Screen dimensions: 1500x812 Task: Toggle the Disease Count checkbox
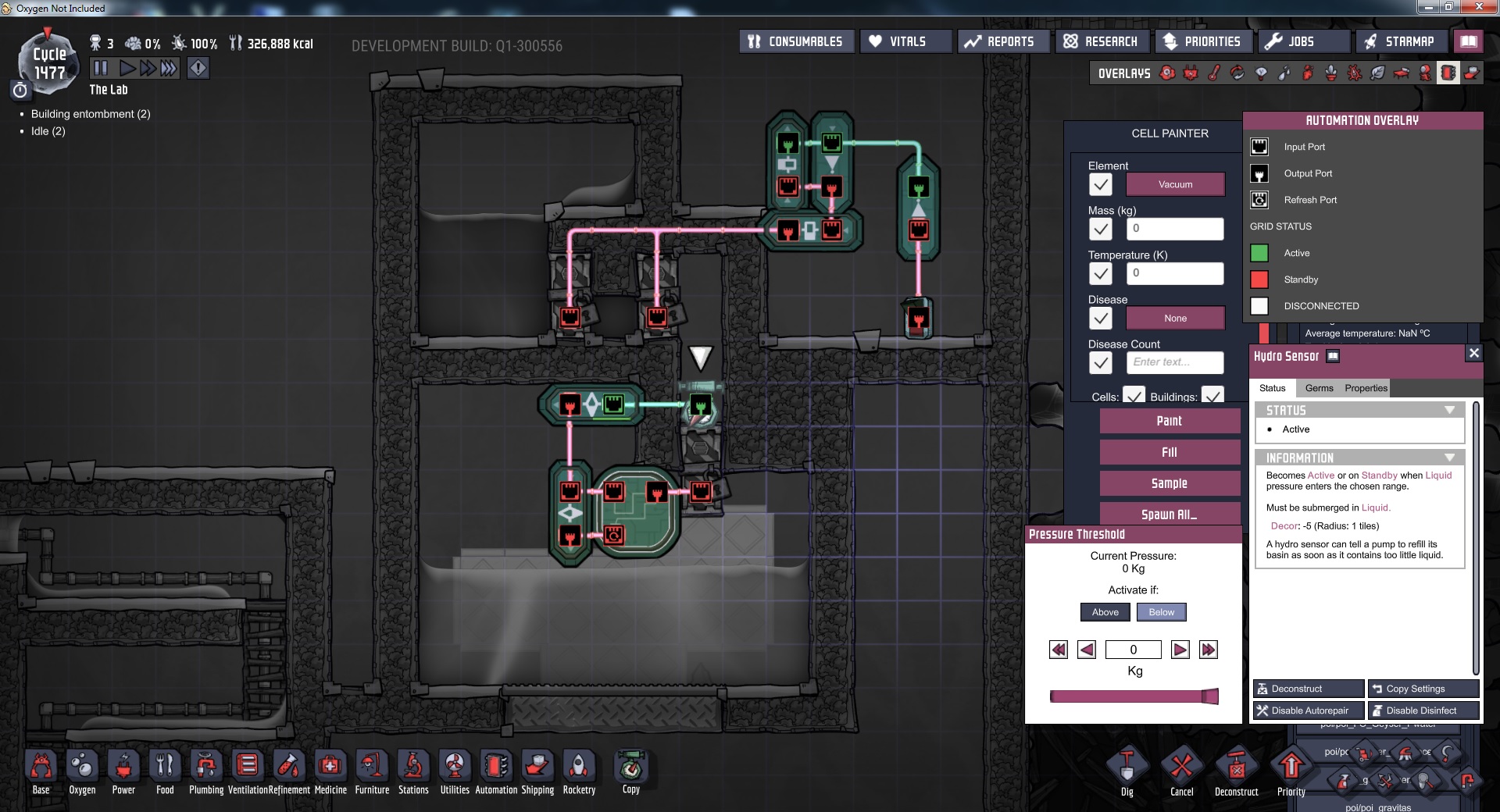(1101, 363)
